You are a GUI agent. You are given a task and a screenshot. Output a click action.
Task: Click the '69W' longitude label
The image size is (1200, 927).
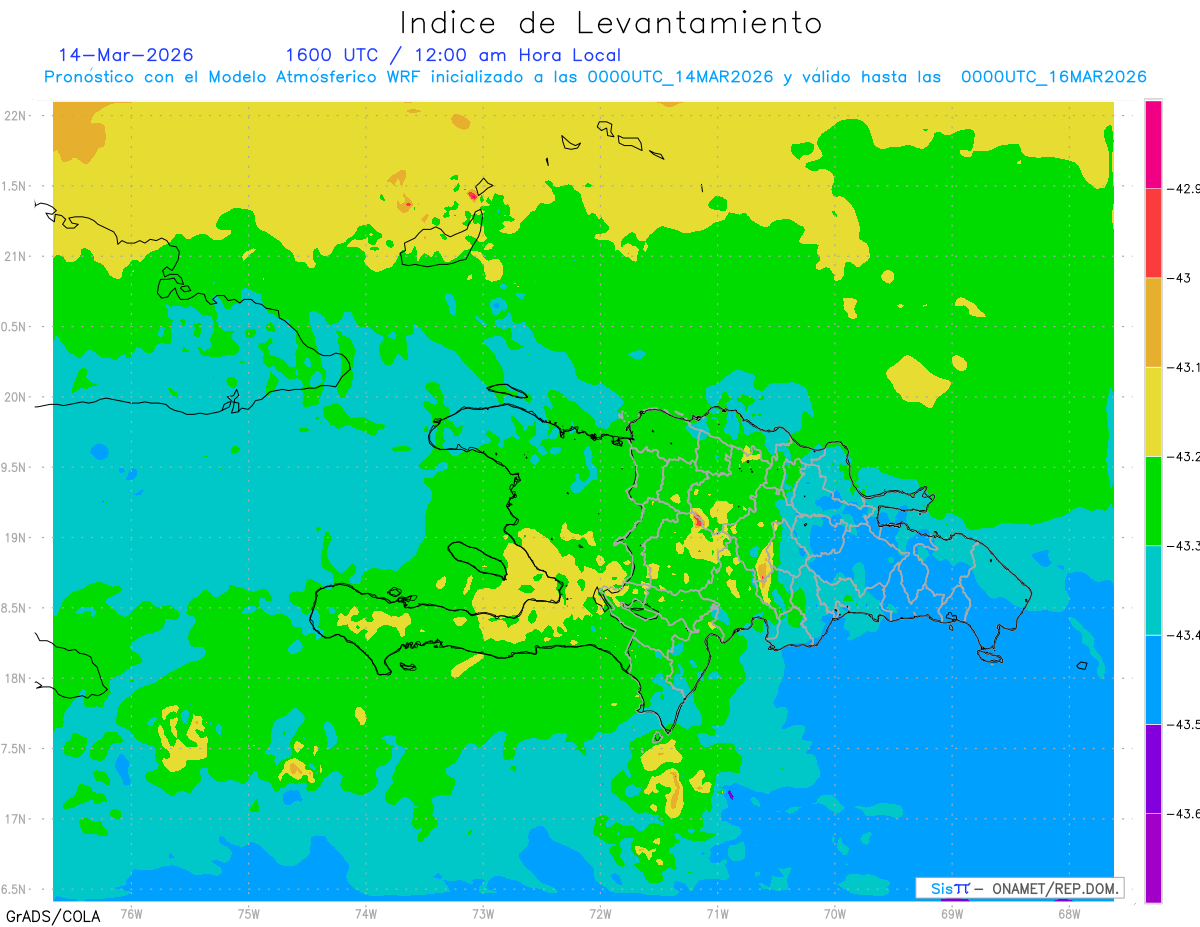[952, 912]
